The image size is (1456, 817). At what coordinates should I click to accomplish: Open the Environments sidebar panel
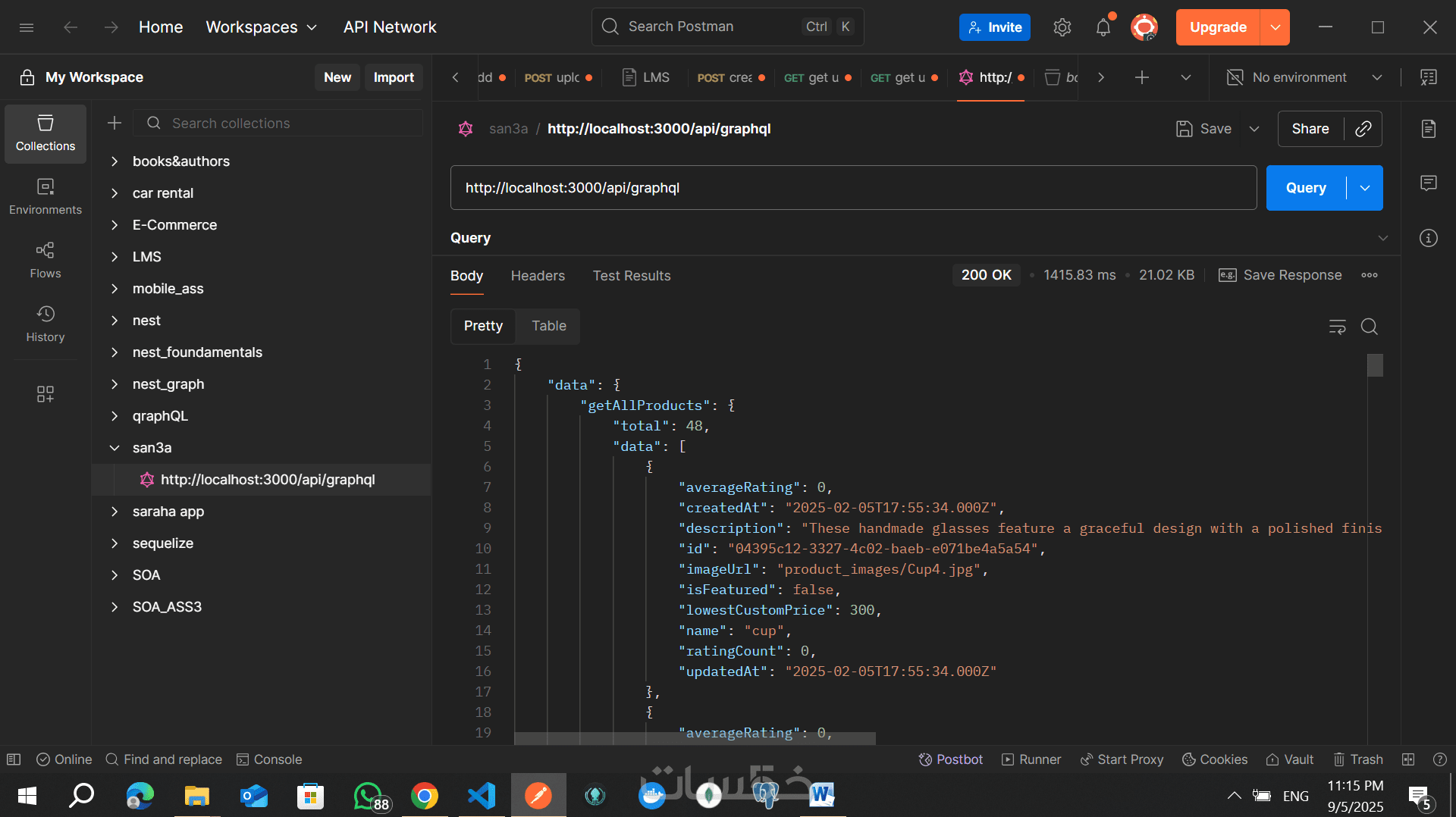pos(45,196)
